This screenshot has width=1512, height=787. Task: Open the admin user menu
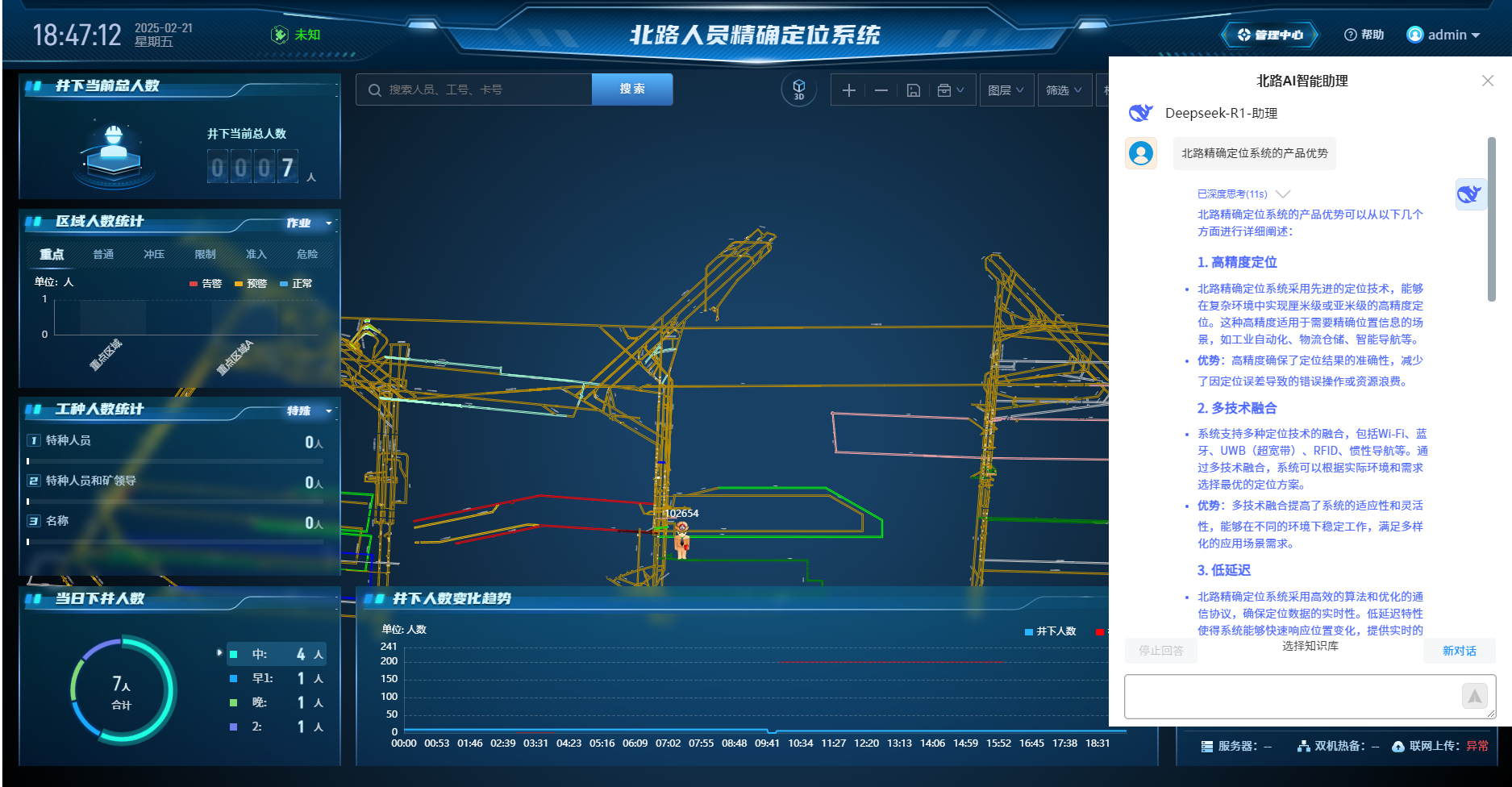click(x=1443, y=35)
